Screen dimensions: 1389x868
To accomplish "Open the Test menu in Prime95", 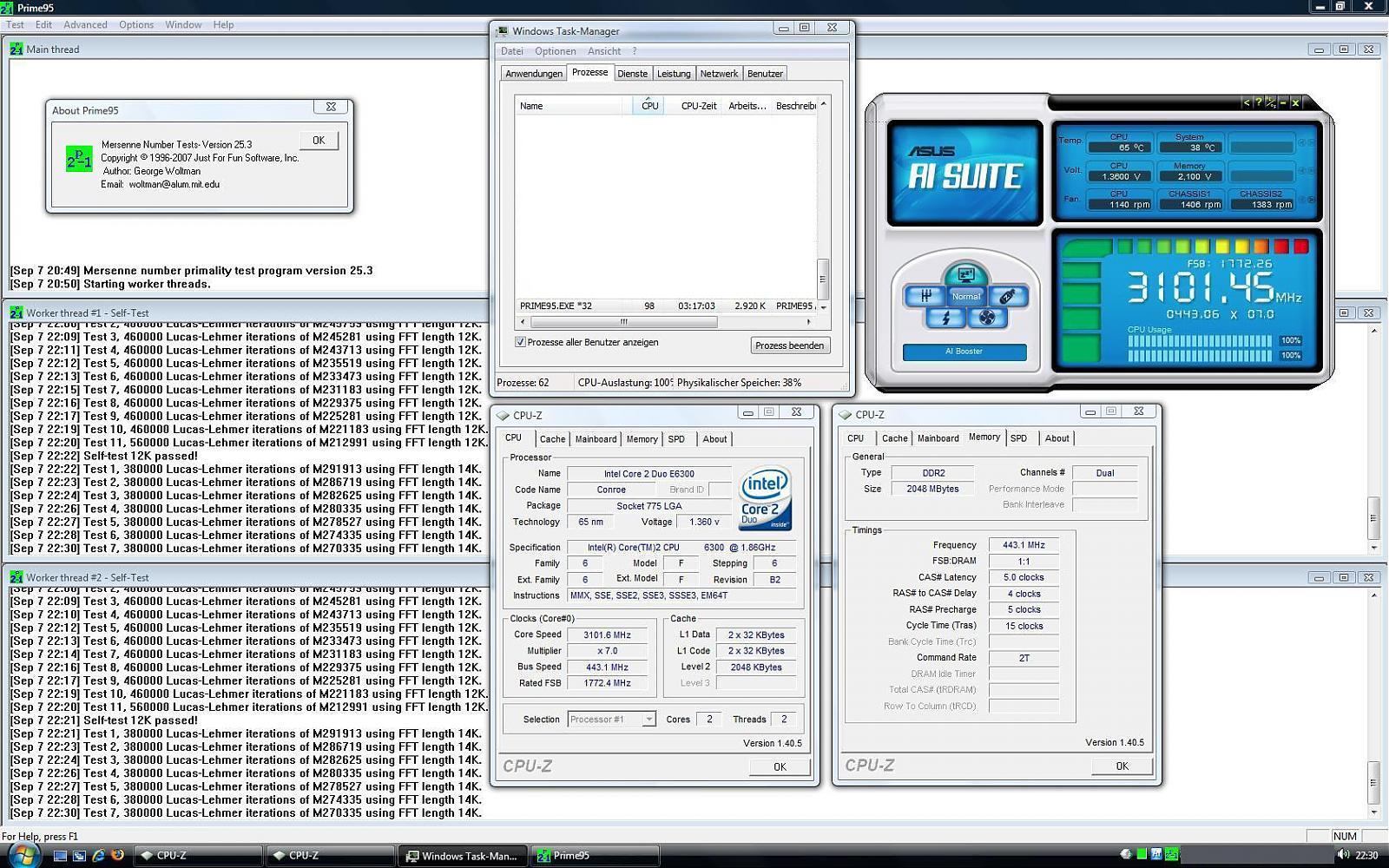I will coord(16,24).
